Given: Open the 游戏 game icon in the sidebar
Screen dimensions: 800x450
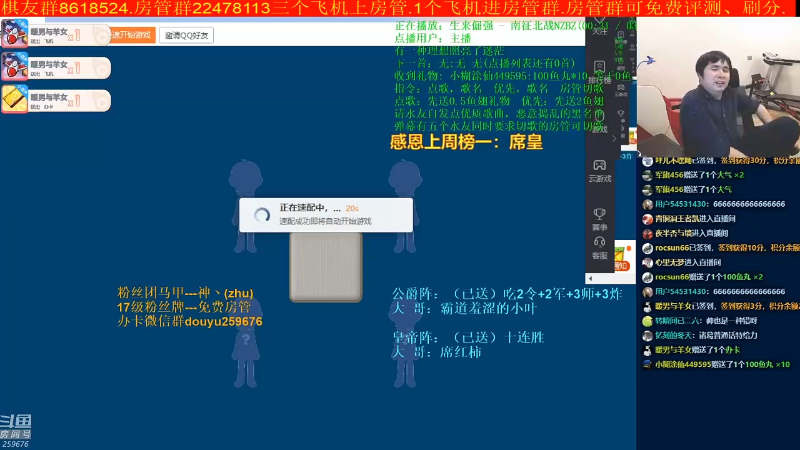Looking at the screenshot, I should (x=599, y=121).
